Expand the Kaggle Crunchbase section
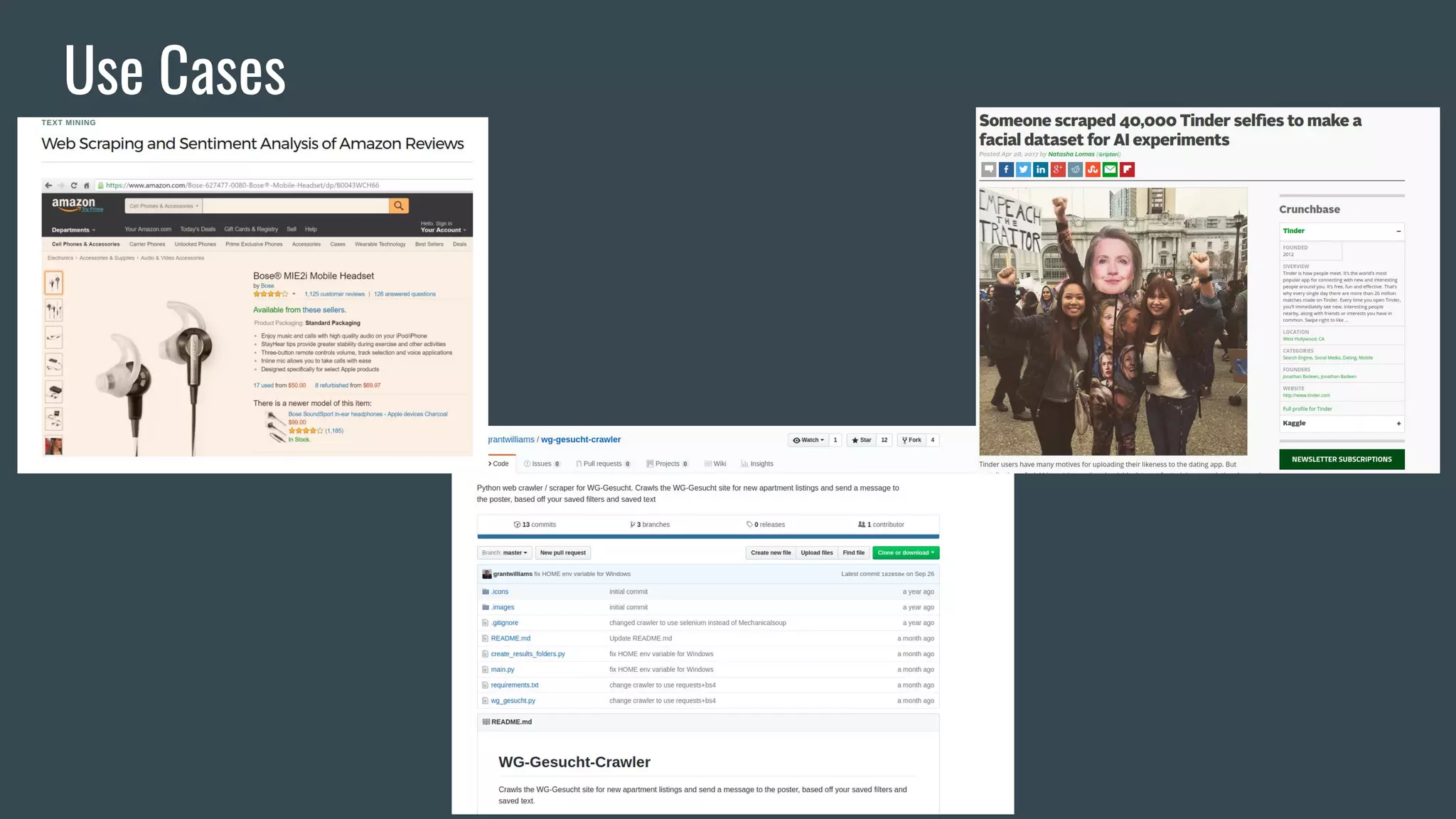Screen dimensions: 1456x819 pyautogui.click(x=1398, y=424)
